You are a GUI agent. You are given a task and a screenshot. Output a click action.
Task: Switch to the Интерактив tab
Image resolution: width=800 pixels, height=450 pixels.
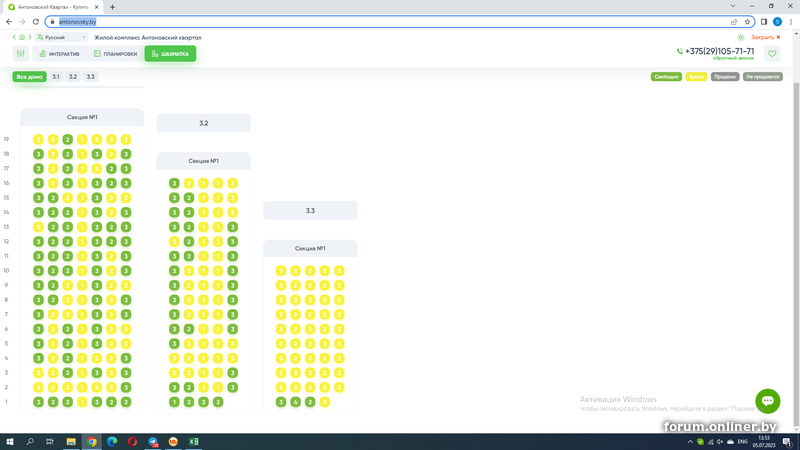[58, 54]
